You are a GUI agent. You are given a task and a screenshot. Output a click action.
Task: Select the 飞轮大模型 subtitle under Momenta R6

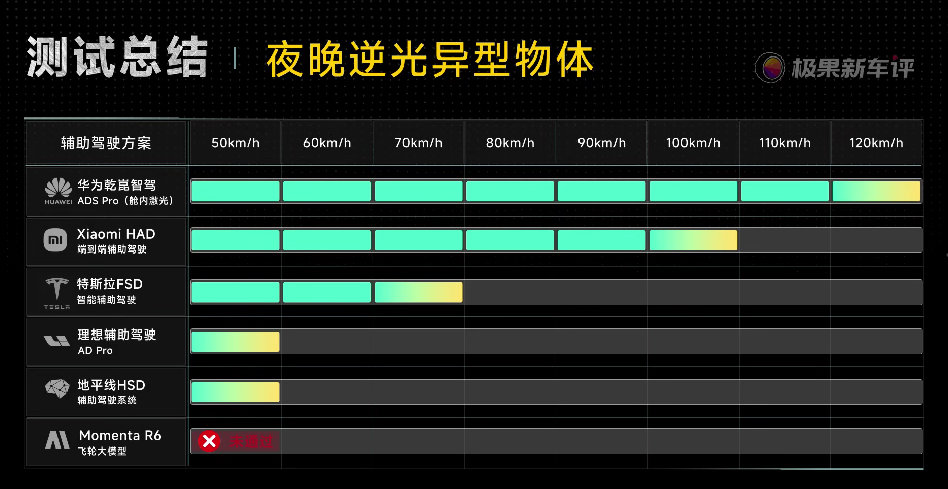coord(103,451)
